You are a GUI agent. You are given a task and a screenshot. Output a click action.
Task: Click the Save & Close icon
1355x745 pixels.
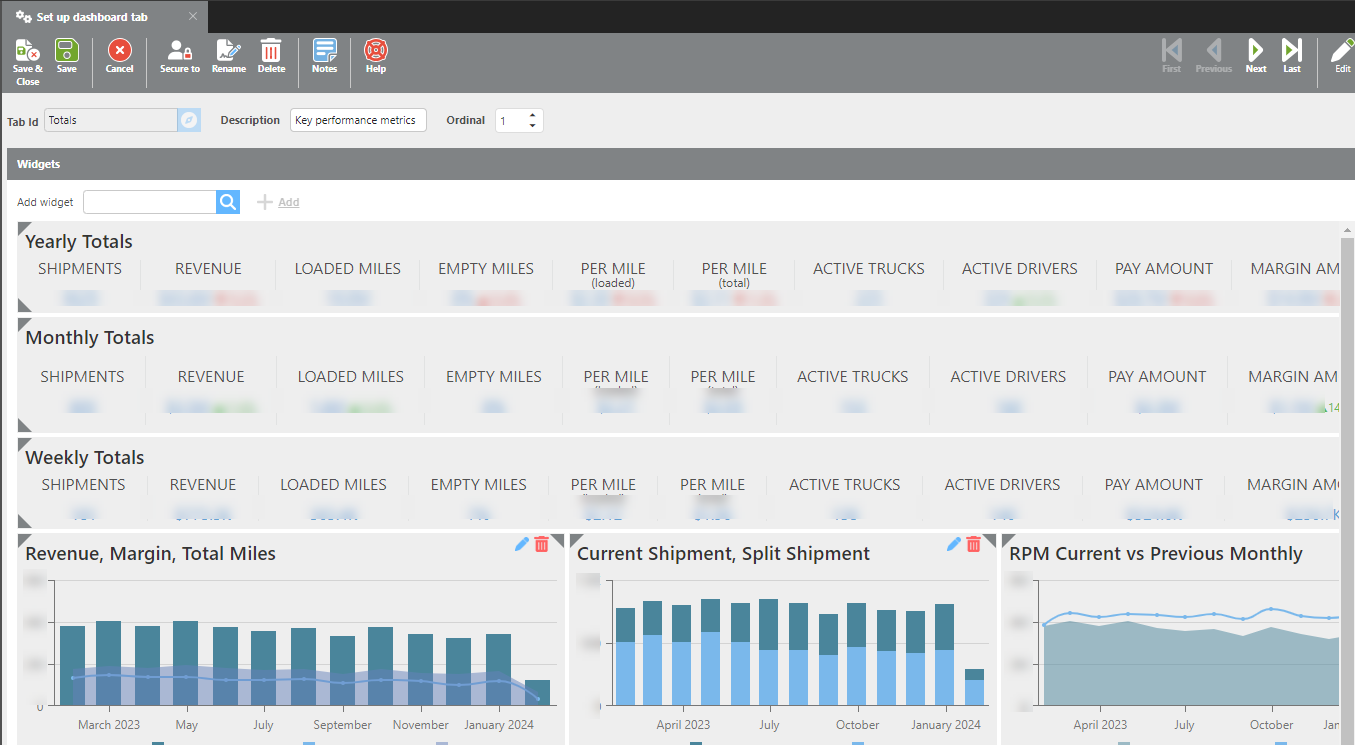[27, 51]
